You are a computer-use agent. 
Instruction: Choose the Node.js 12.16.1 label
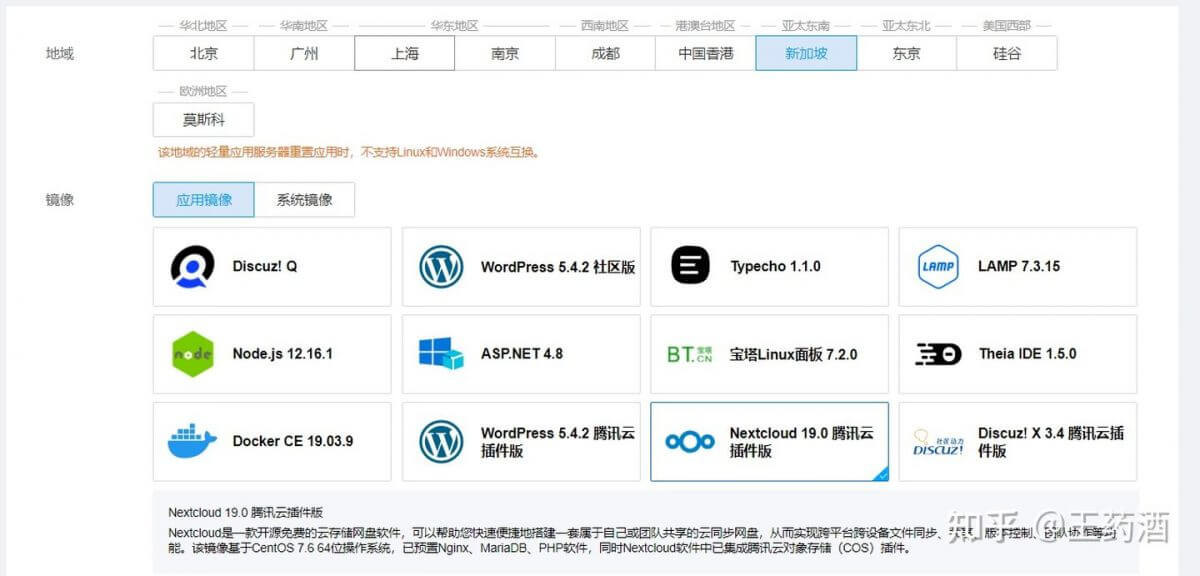[283, 354]
